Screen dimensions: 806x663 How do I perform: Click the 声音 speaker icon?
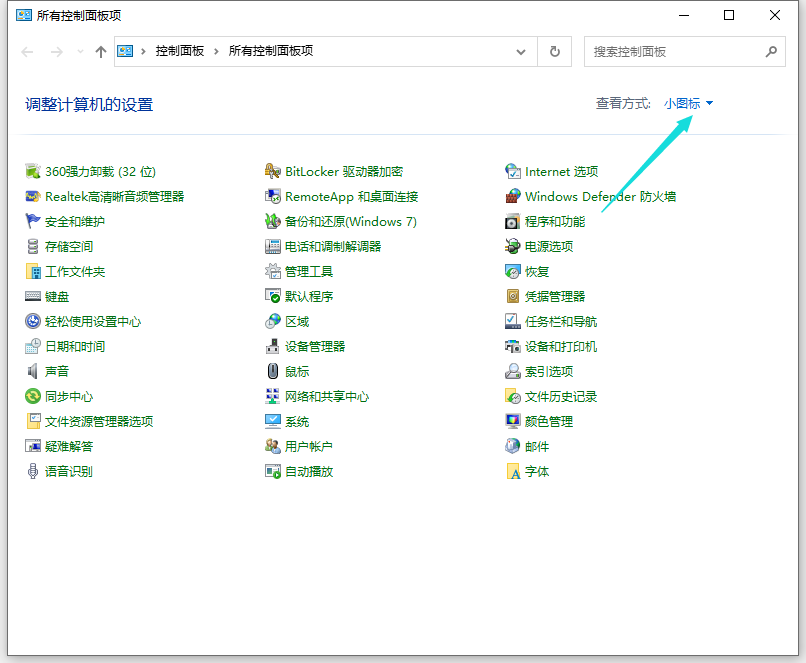33,372
